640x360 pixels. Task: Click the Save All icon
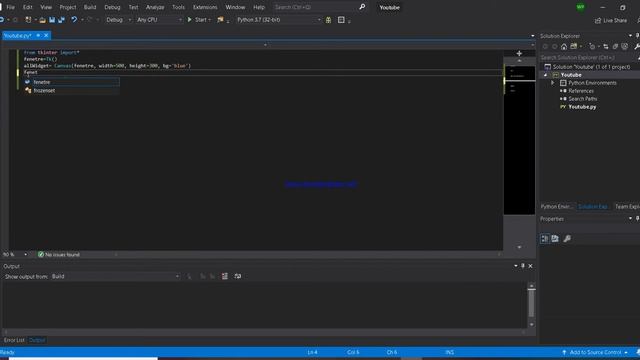tap(61, 20)
